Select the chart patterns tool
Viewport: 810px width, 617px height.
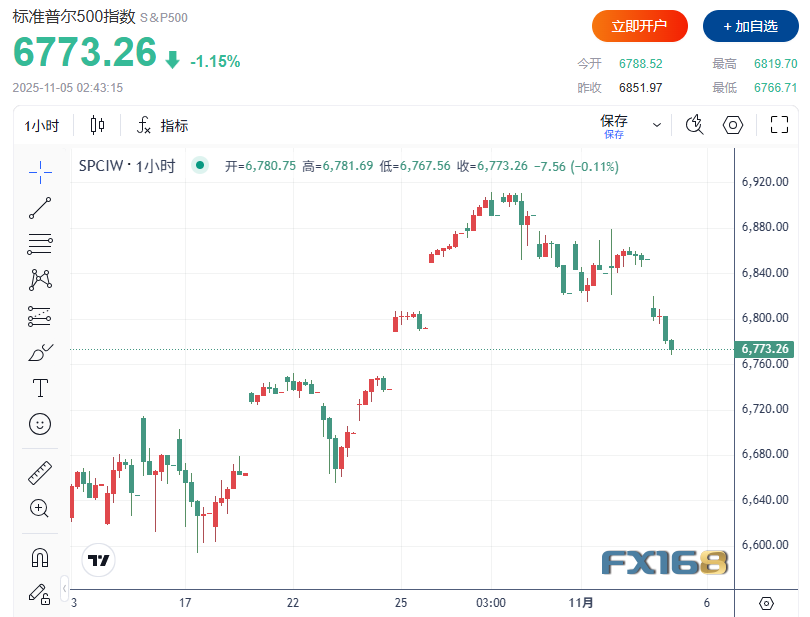40,279
